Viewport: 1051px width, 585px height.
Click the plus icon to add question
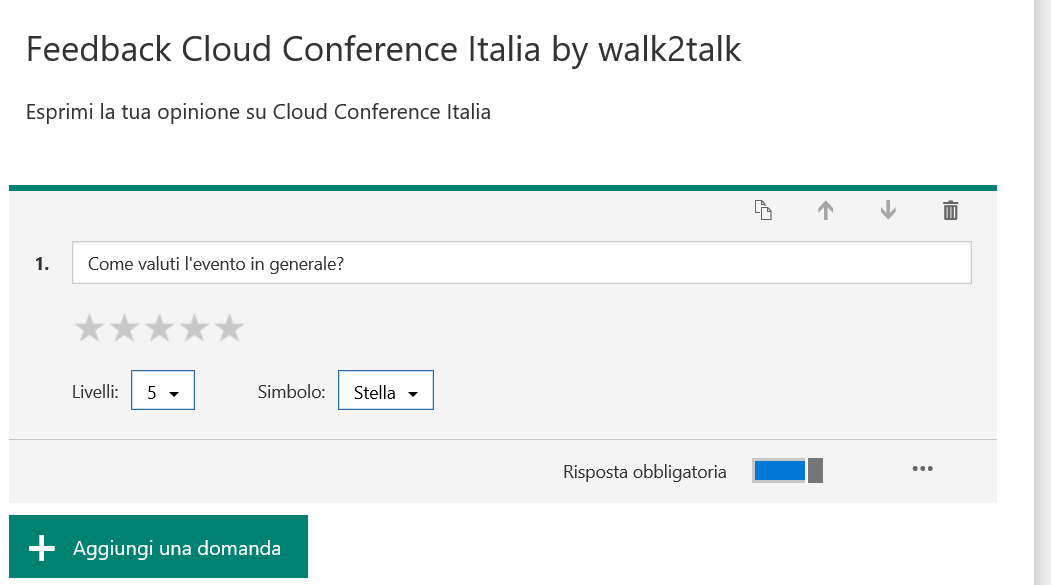click(41, 548)
